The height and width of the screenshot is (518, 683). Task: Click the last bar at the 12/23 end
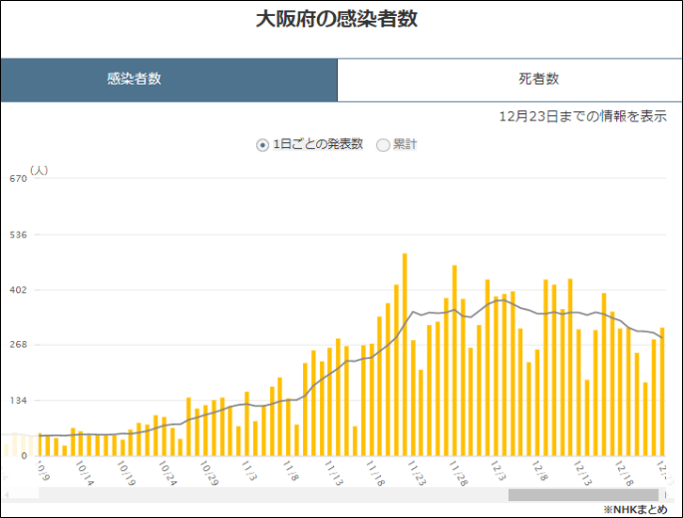[x=662, y=392]
